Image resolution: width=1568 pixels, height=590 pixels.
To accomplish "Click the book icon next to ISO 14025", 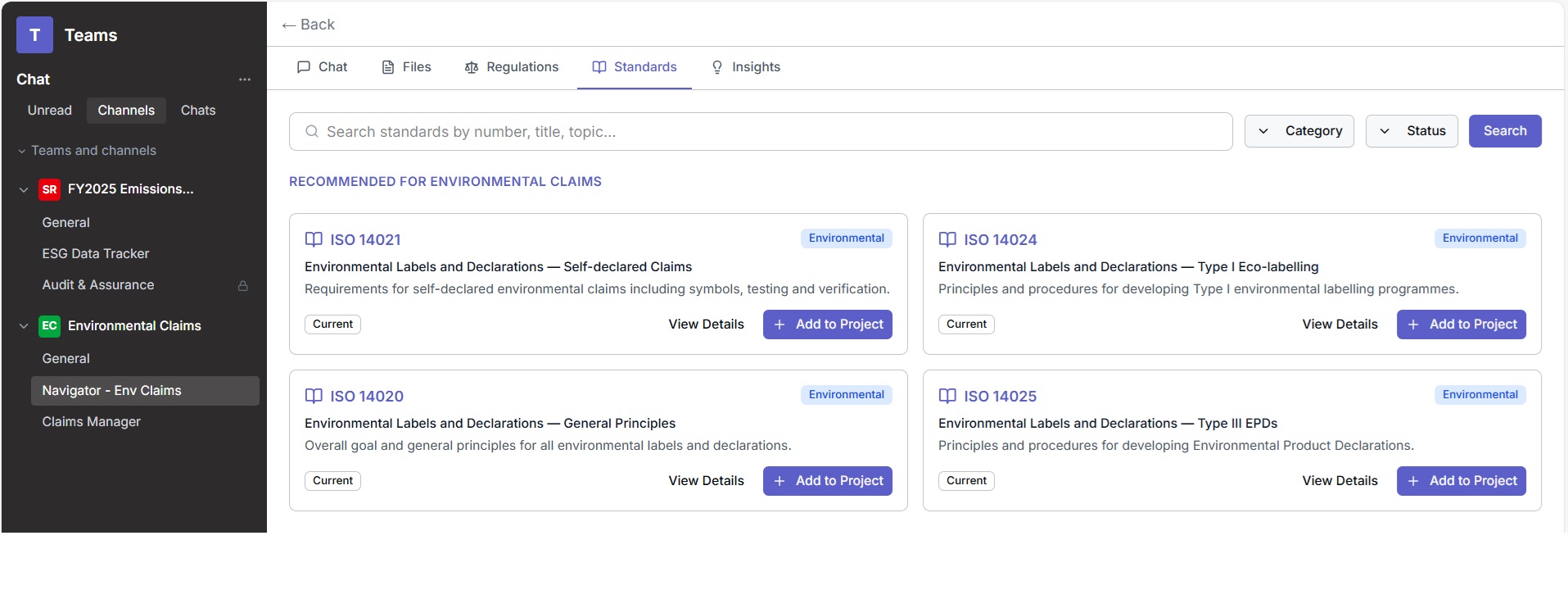I will click(947, 396).
